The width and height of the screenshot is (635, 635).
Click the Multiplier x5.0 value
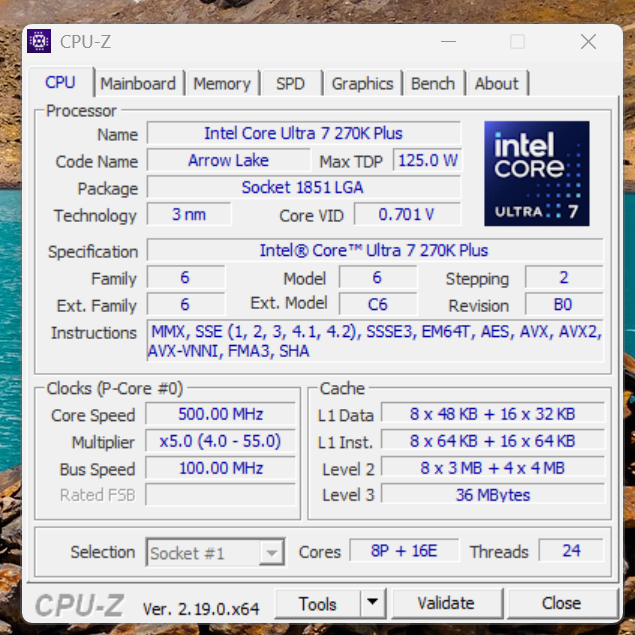point(221,441)
